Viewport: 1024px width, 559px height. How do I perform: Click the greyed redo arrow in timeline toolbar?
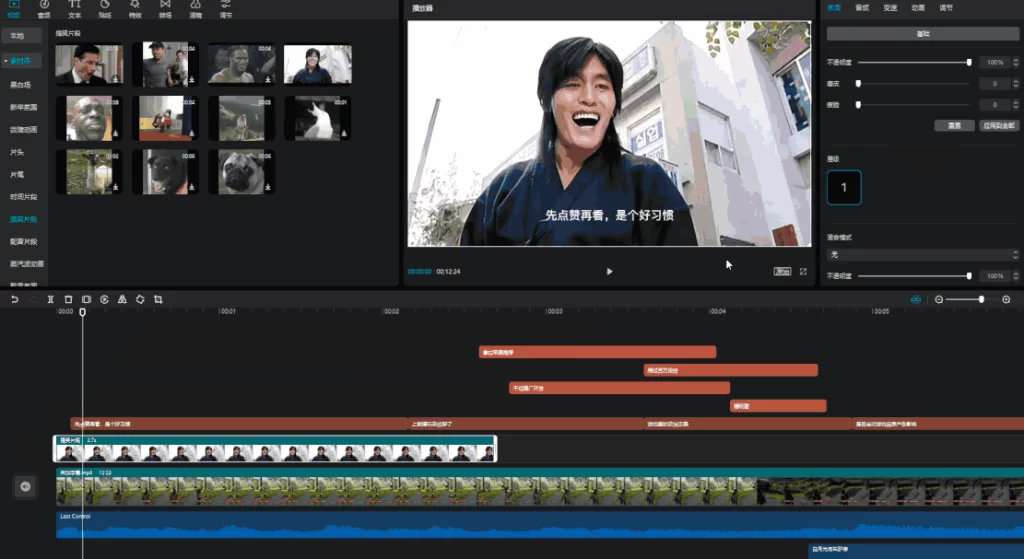click(33, 299)
